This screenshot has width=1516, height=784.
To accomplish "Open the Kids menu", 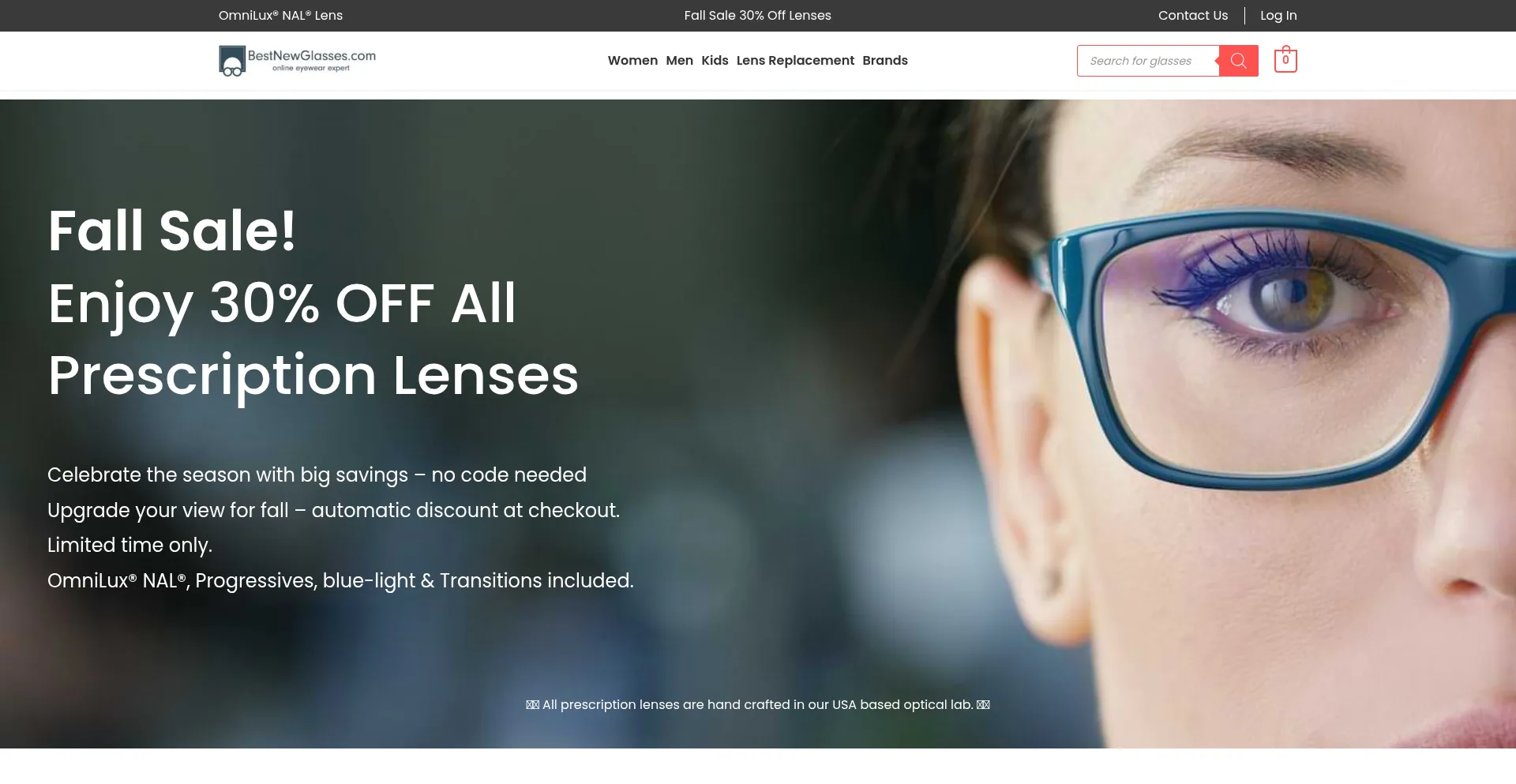I will 715,61.
